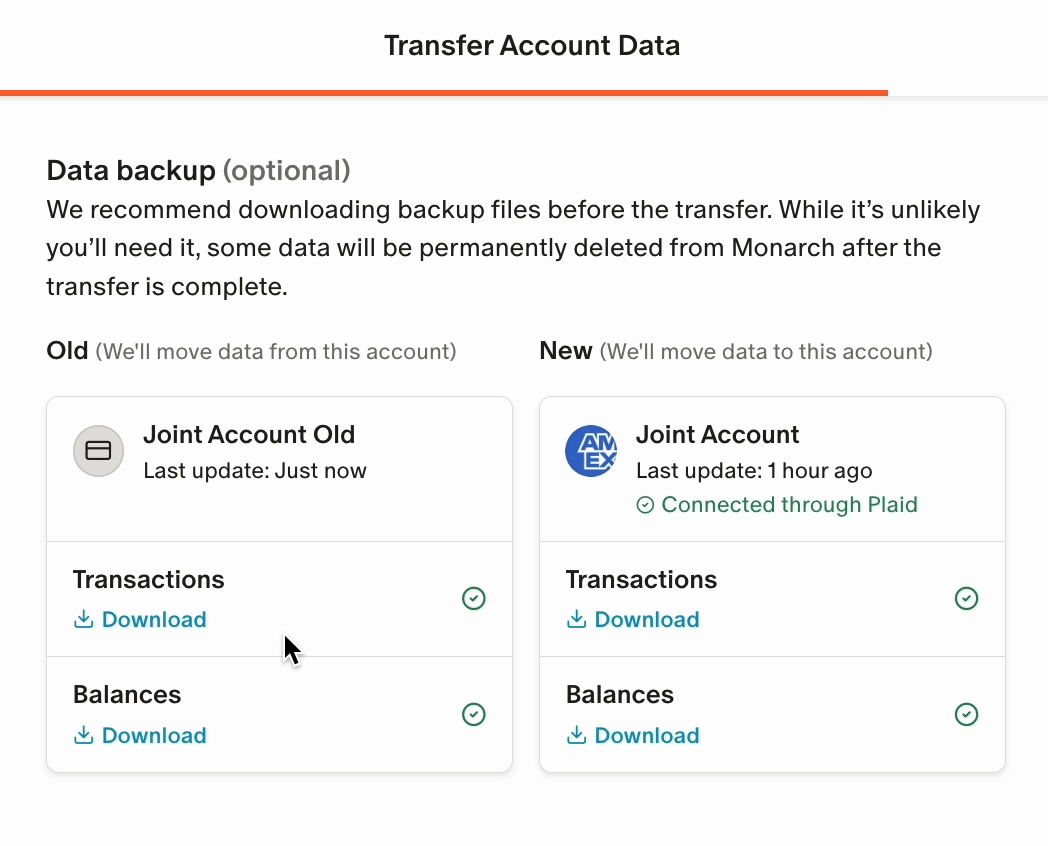1048x846 pixels.
Task: Click green checkmark in old account Transactions
Action: pyautogui.click(x=473, y=598)
